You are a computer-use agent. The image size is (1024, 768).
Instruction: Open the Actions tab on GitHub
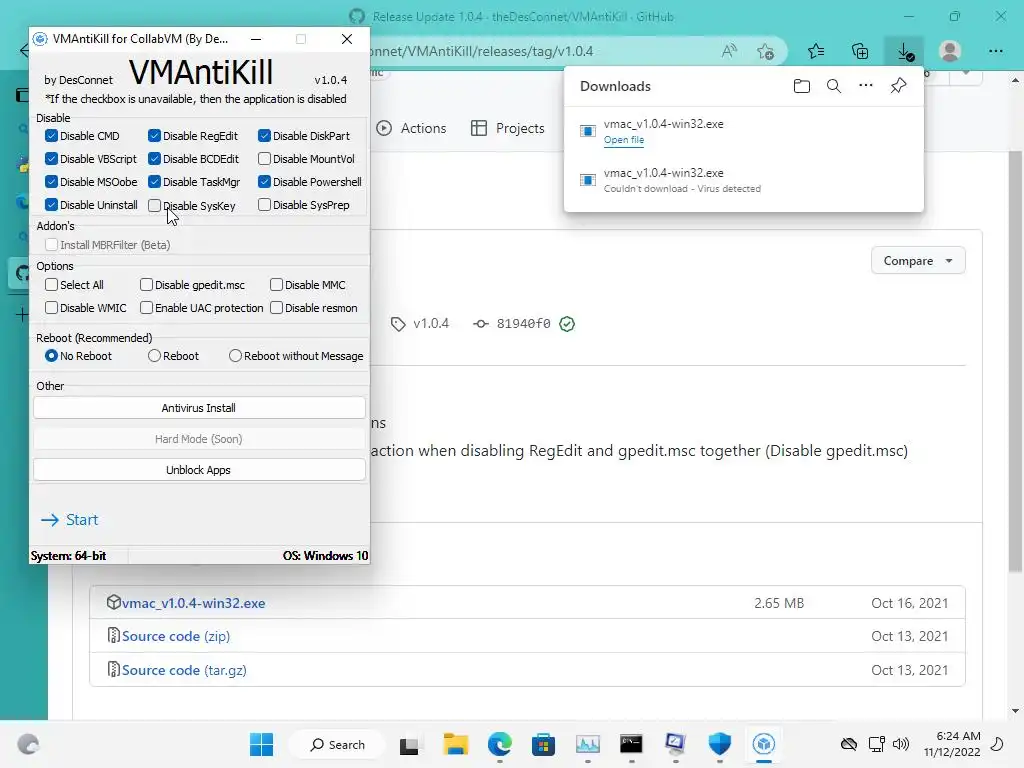pos(411,128)
